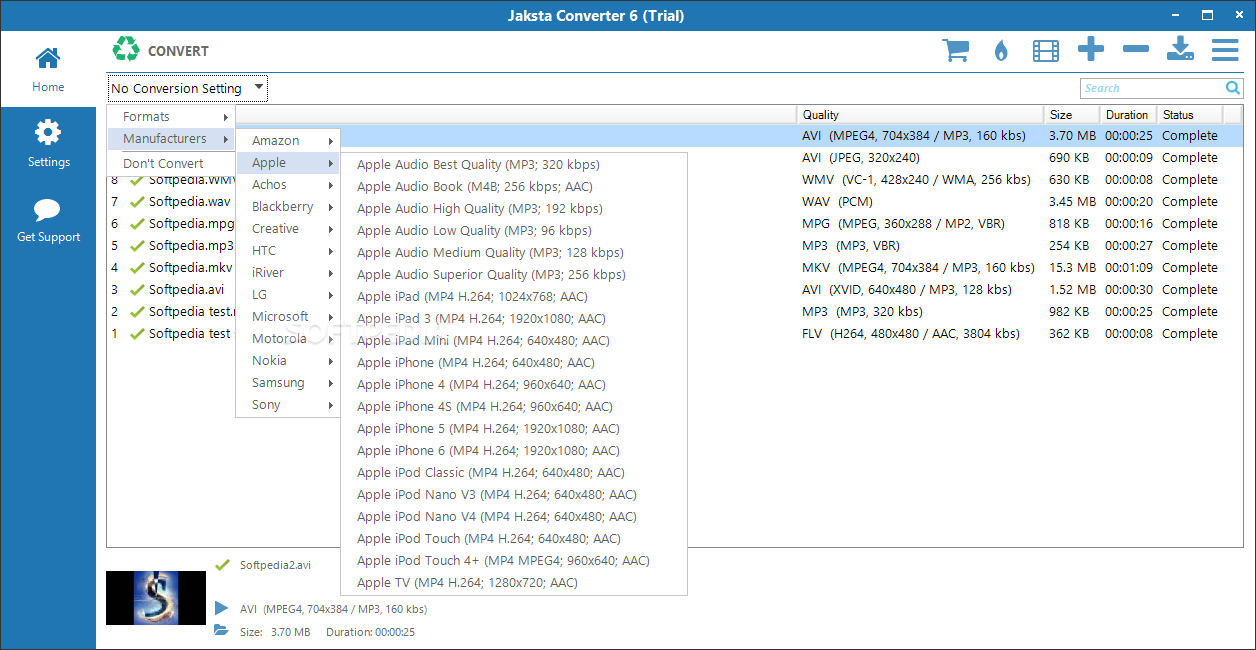Select Apple Audio Medium Quality preset
This screenshot has height=650, width=1256.
tap(514, 253)
